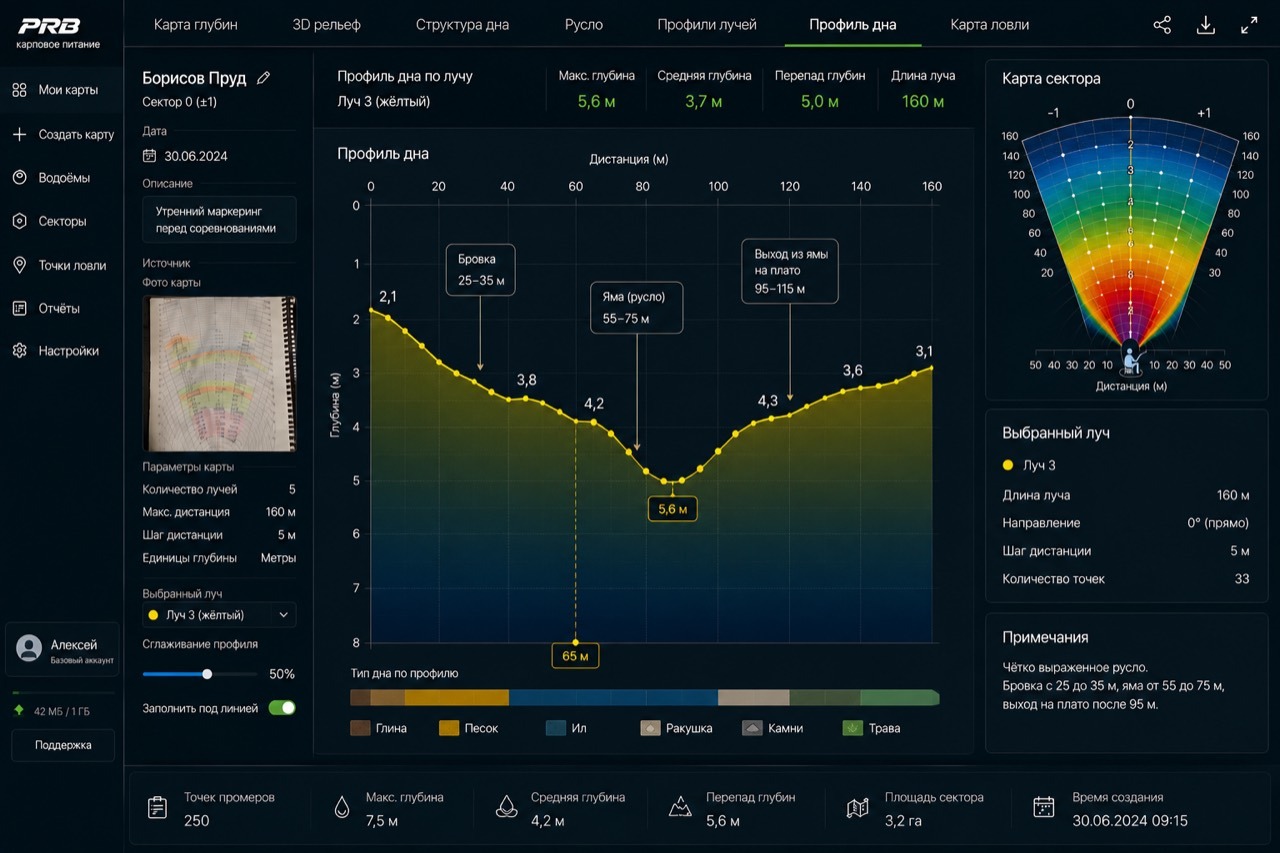This screenshot has width=1280, height=853.
Task: Click the Настройки gear icon
Action: (19, 351)
